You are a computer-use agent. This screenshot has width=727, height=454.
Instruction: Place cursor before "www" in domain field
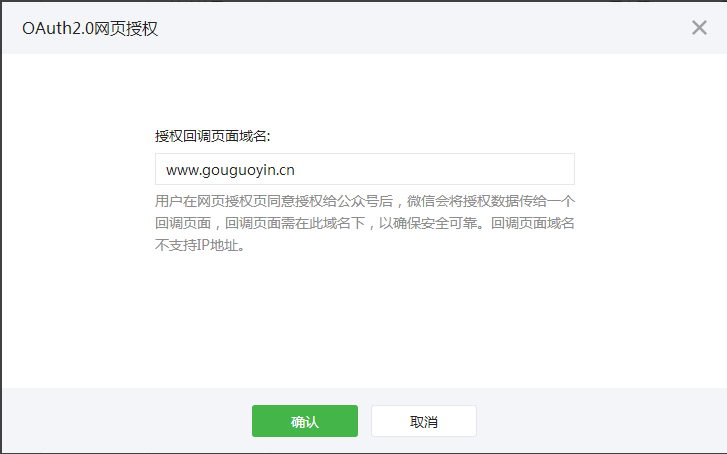[x=166, y=169]
